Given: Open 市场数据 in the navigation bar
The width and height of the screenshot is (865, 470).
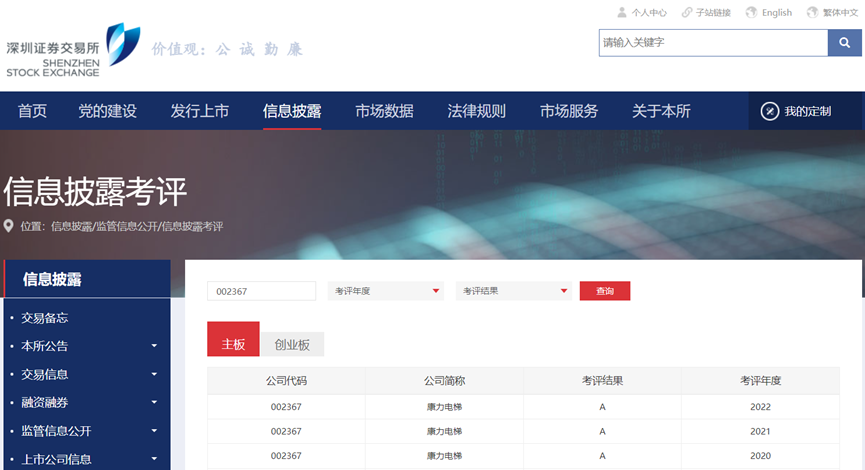Looking at the screenshot, I should 384,111.
